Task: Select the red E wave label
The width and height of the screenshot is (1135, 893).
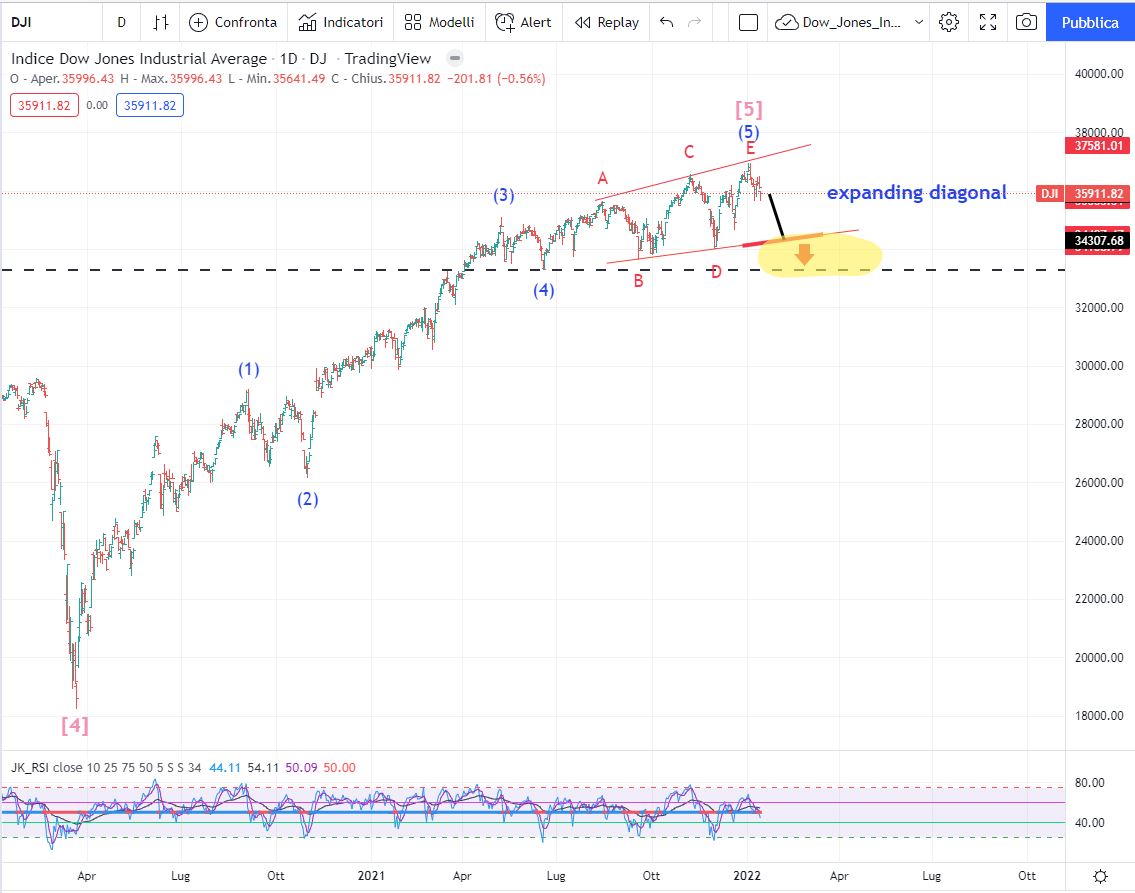Action: tap(751, 148)
